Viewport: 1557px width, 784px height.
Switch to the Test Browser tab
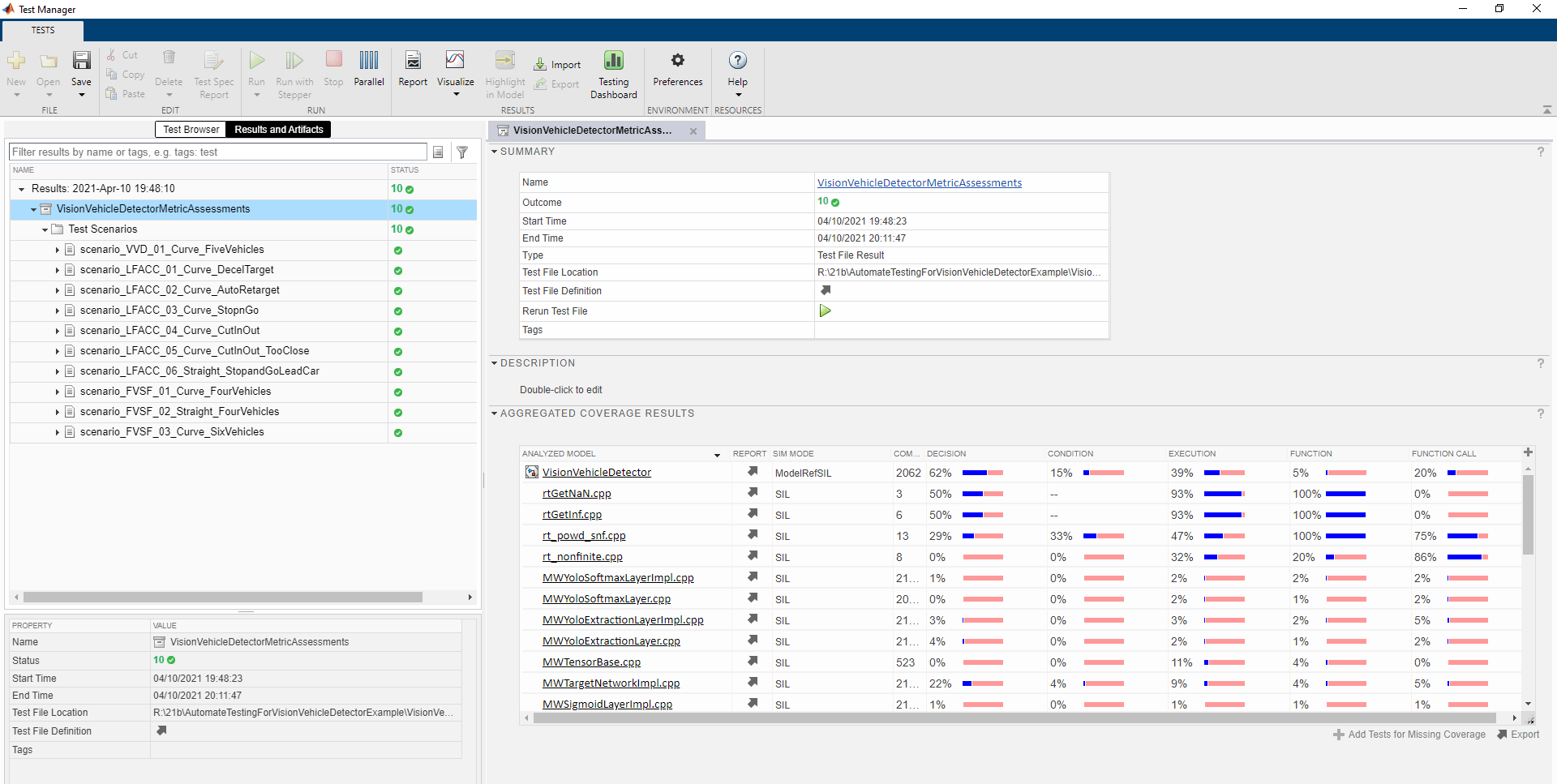[191, 130]
